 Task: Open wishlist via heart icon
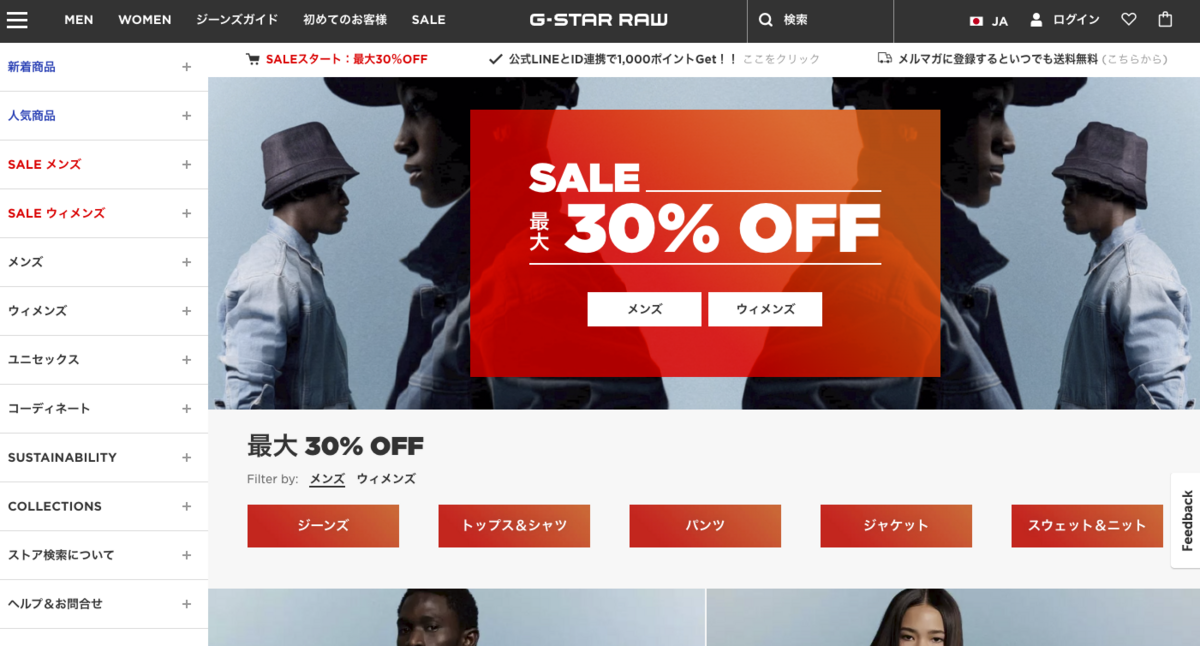(x=1129, y=19)
